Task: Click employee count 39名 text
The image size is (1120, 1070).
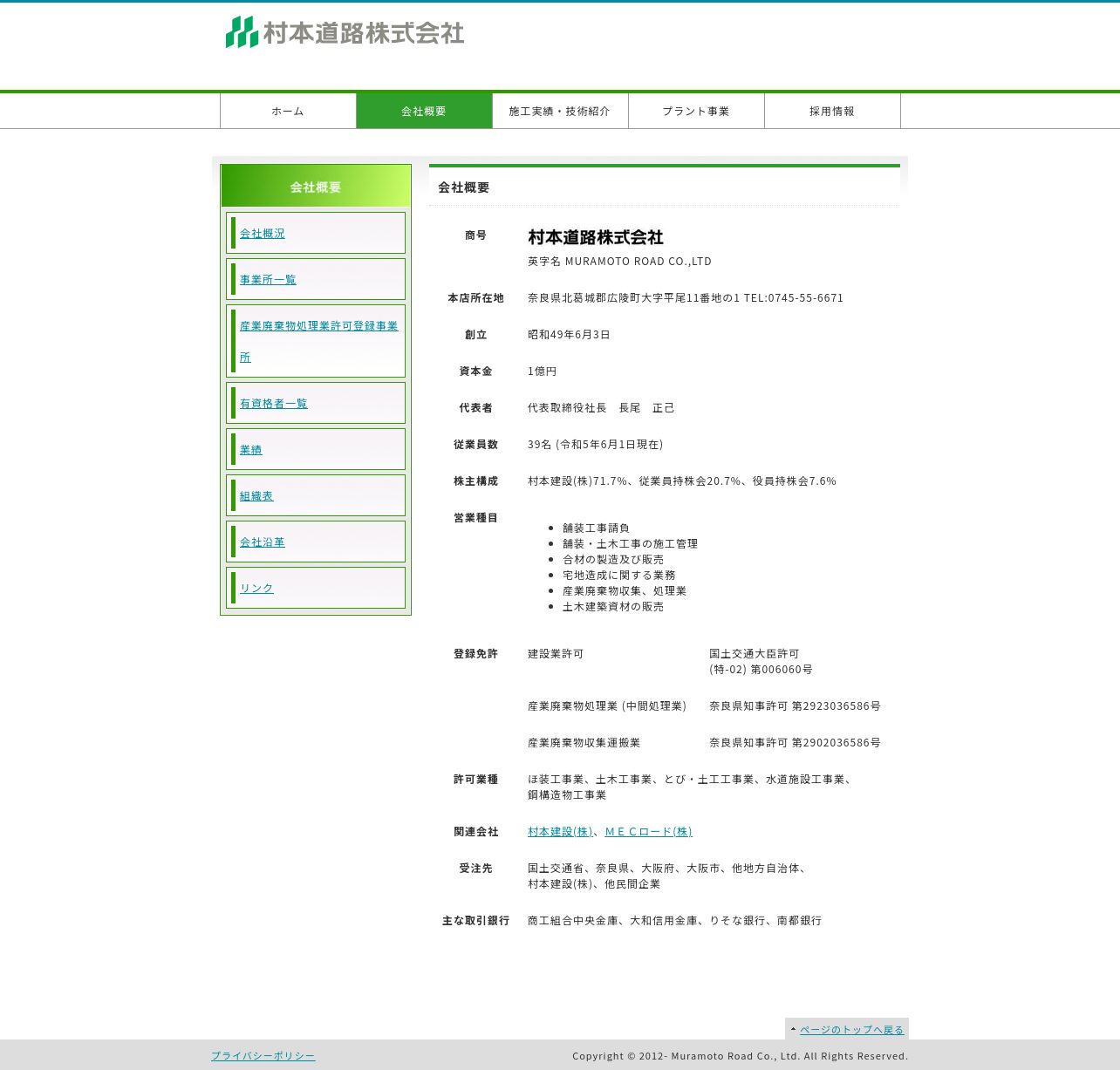Action: 595,445
